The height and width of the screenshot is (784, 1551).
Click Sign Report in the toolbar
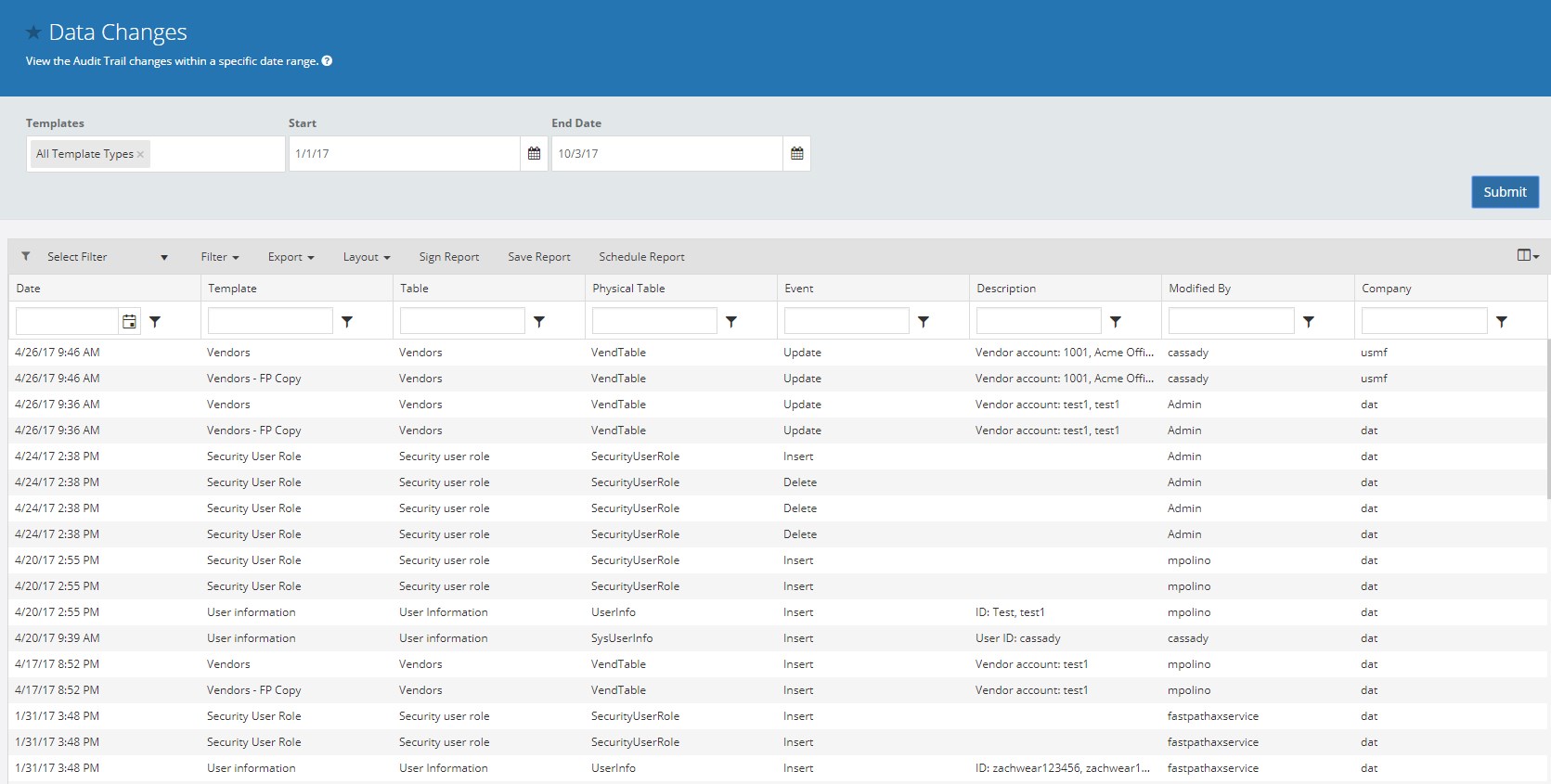448,257
